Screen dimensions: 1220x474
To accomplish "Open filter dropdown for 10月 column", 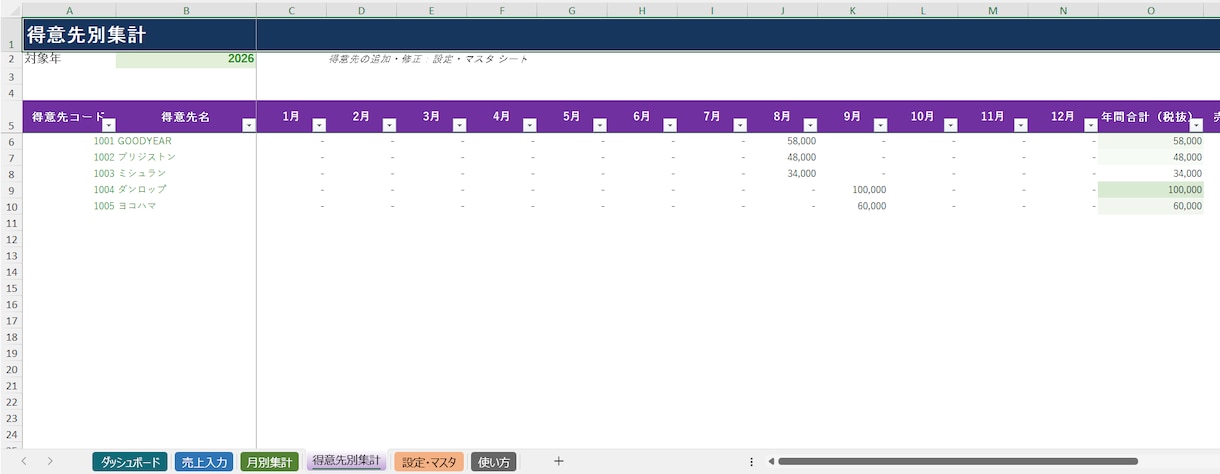I will coord(950,125).
